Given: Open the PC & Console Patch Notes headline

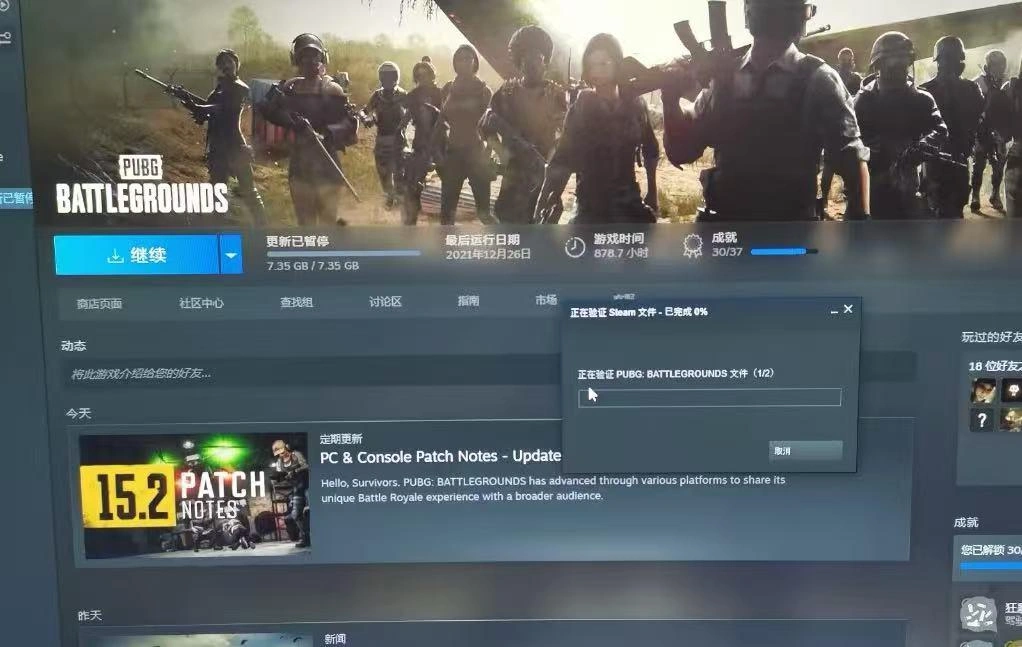Looking at the screenshot, I should coord(440,456).
